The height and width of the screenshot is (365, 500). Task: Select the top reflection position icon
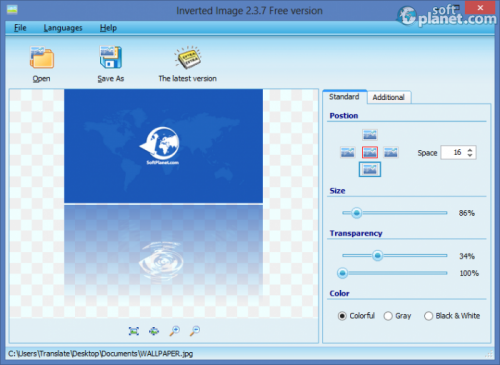pyautogui.click(x=370, y=135)
